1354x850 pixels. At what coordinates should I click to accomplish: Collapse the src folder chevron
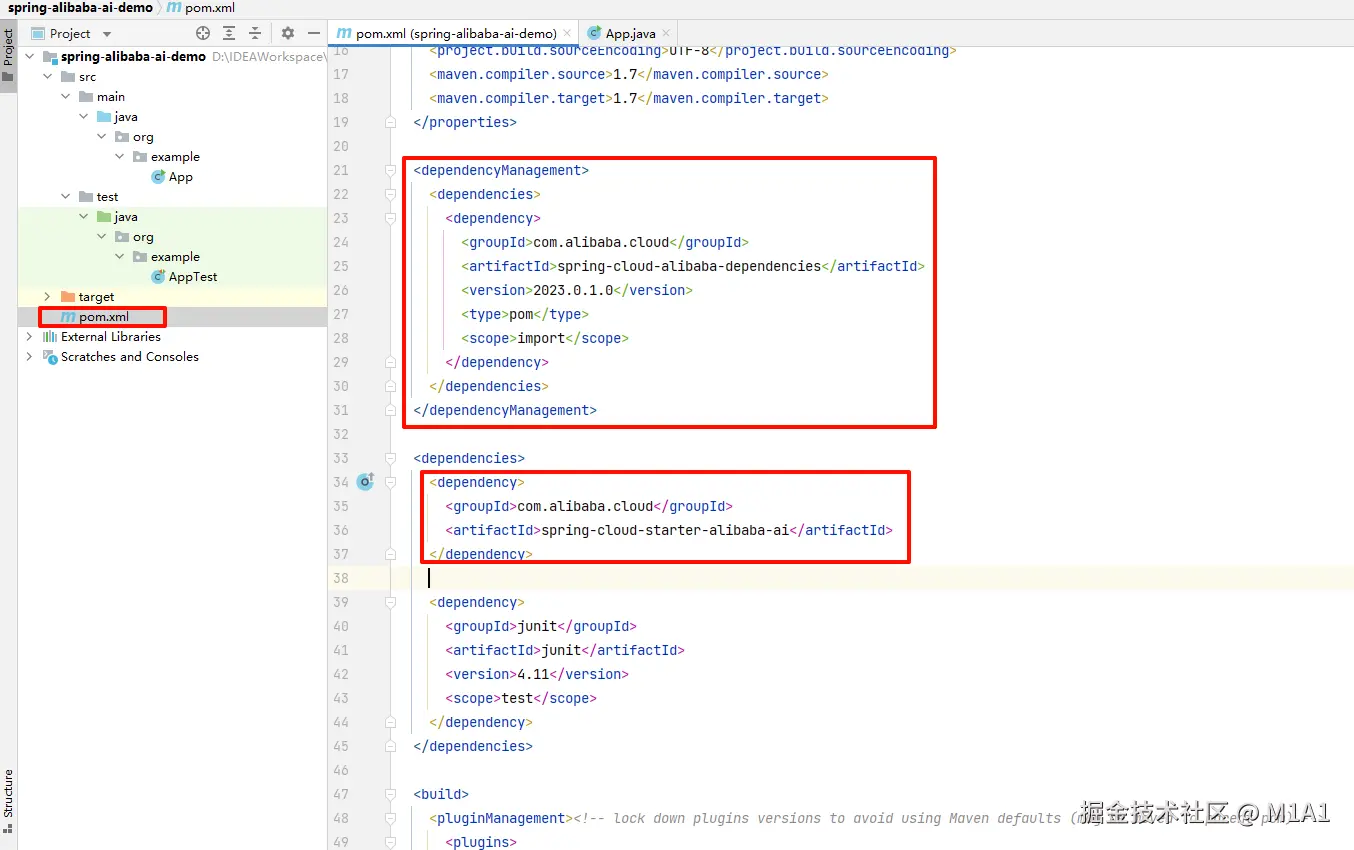[48, 77]
